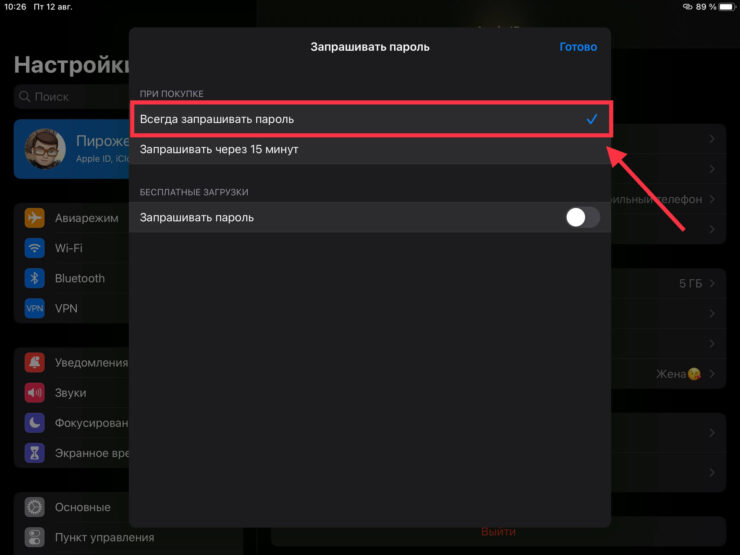This screenshot has width=740, height=555.
Task: Open Focus moon icon
Action: click(36, 423)
